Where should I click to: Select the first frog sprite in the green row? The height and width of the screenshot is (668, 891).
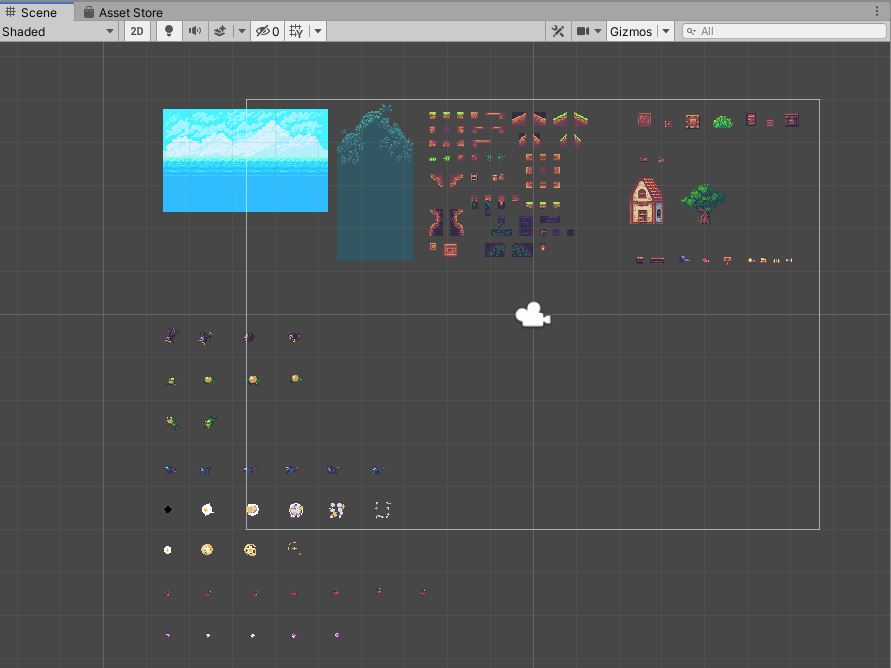pos(172,381)
